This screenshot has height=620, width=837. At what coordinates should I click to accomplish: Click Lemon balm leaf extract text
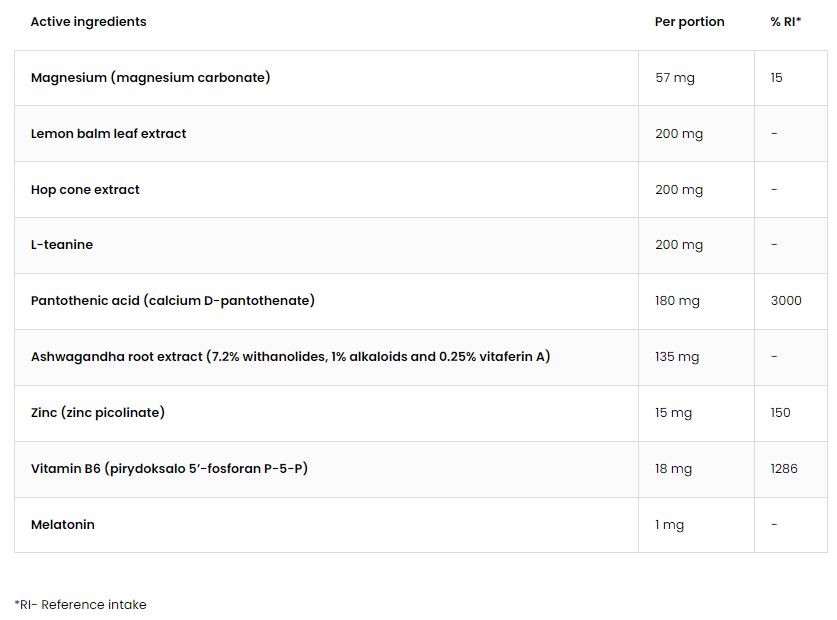point(108,134)
